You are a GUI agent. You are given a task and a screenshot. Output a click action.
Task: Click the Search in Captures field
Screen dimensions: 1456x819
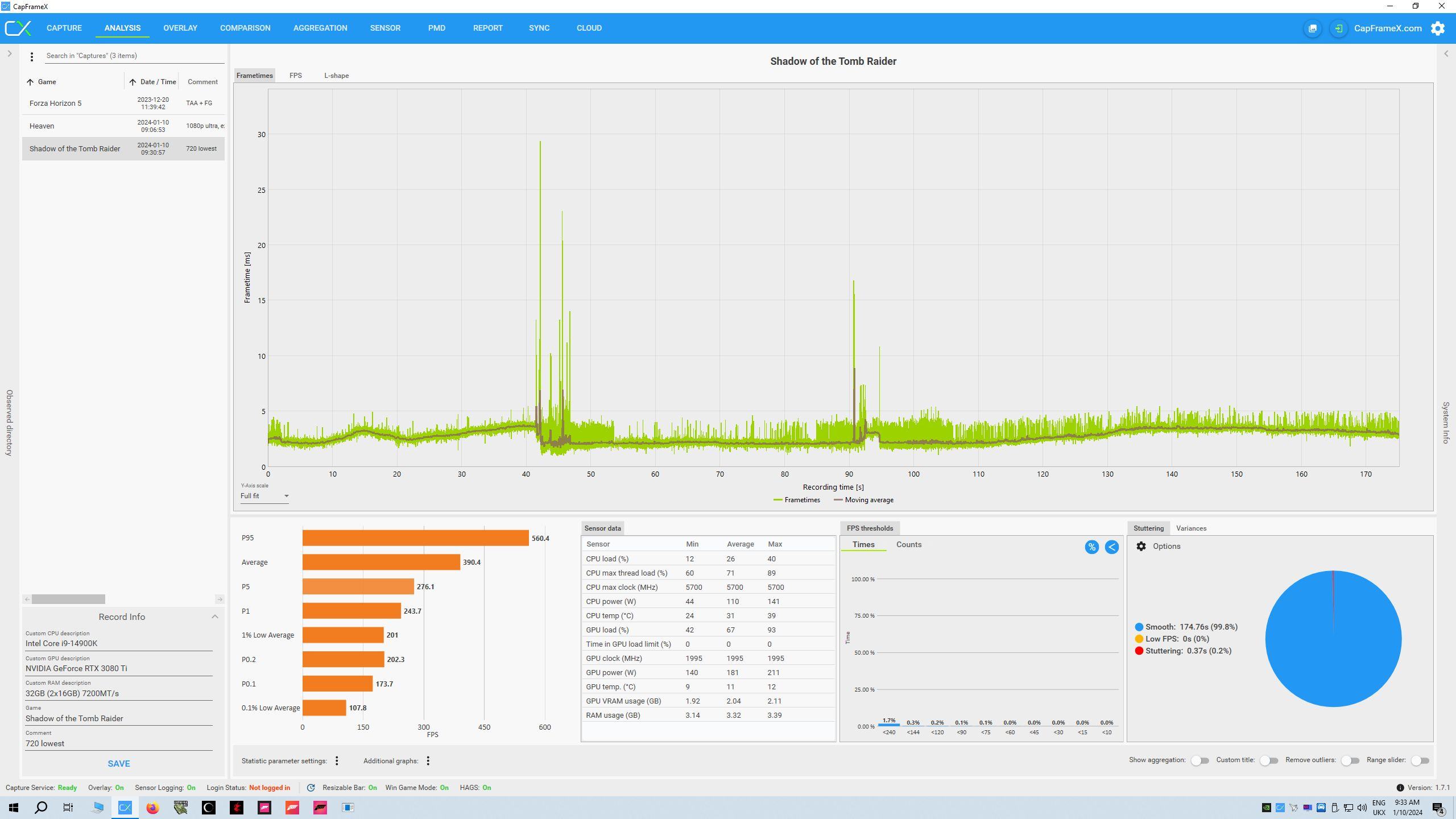(x=135, y=56)
